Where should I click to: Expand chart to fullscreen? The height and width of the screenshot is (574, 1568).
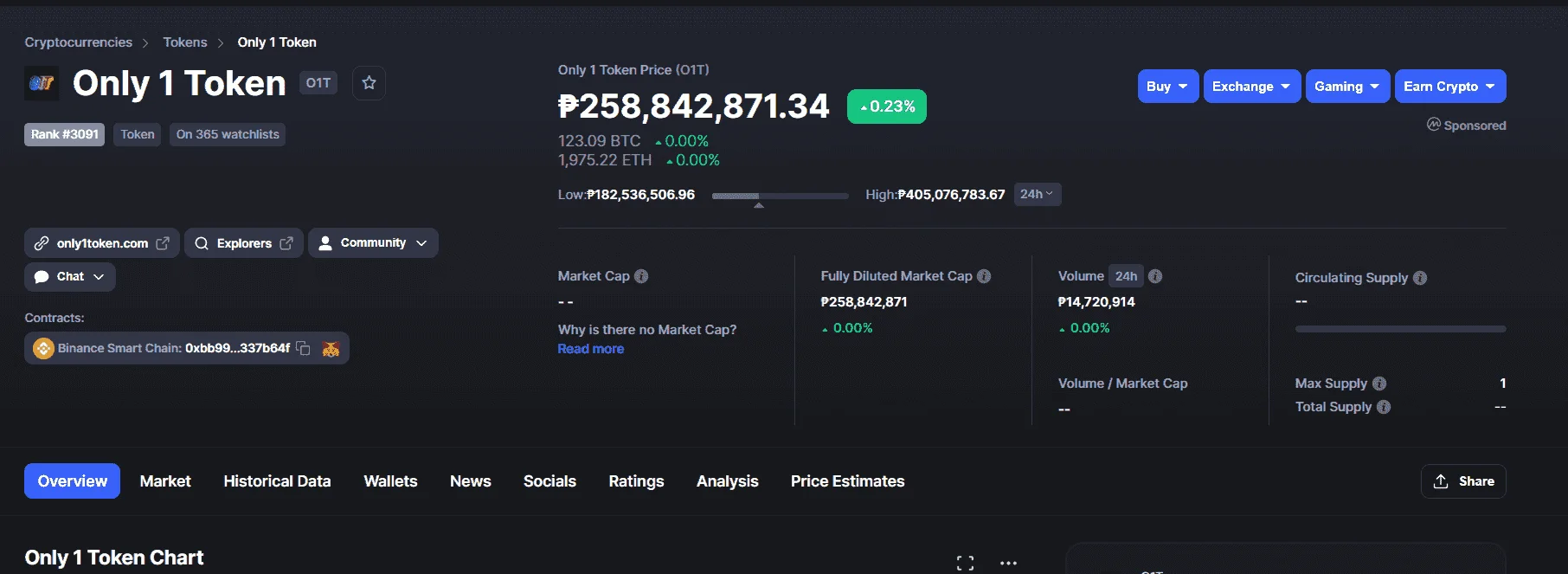pyautogui.click(x=966, y=563)
